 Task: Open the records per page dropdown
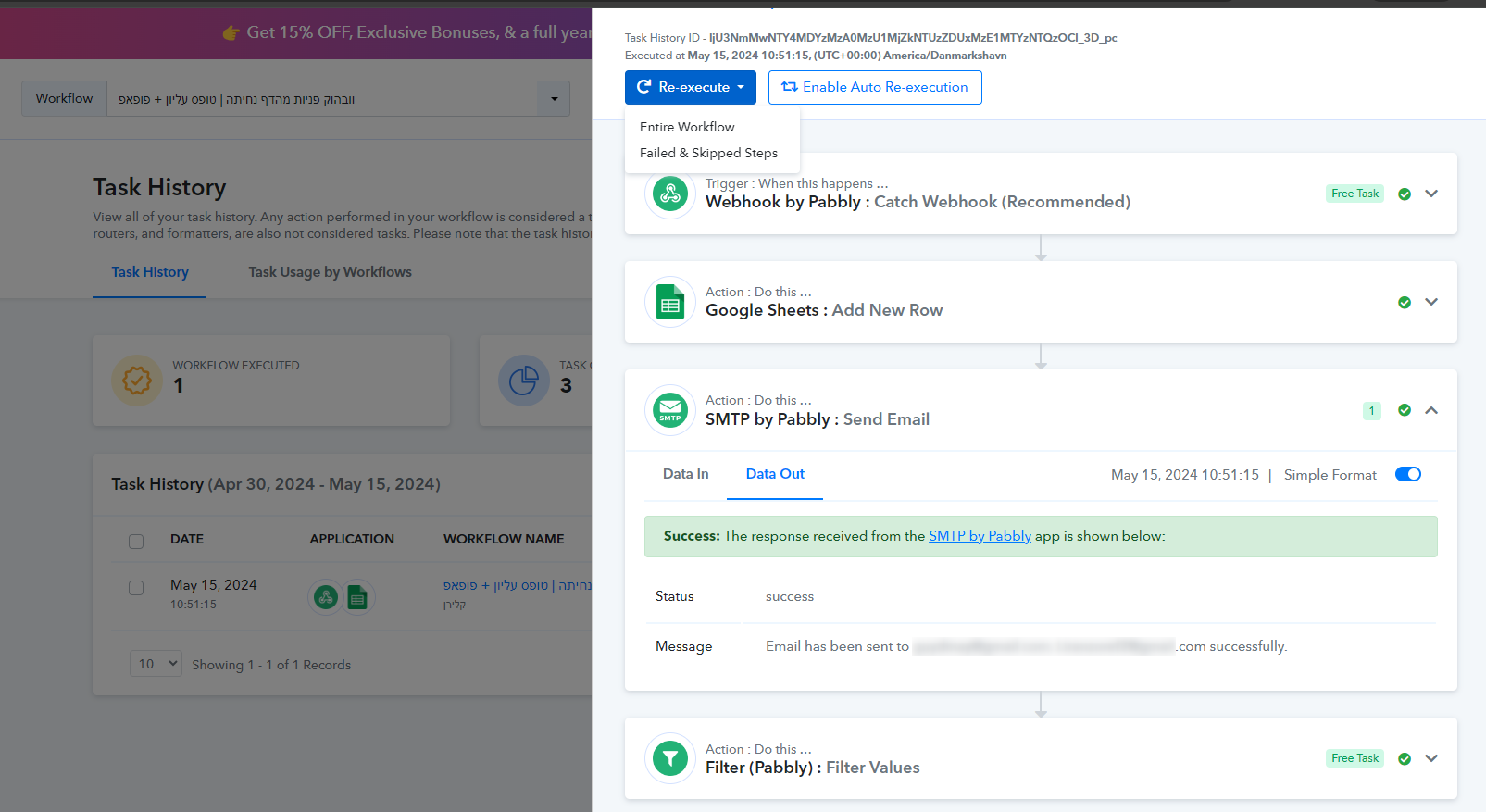[x=156, y=664]
